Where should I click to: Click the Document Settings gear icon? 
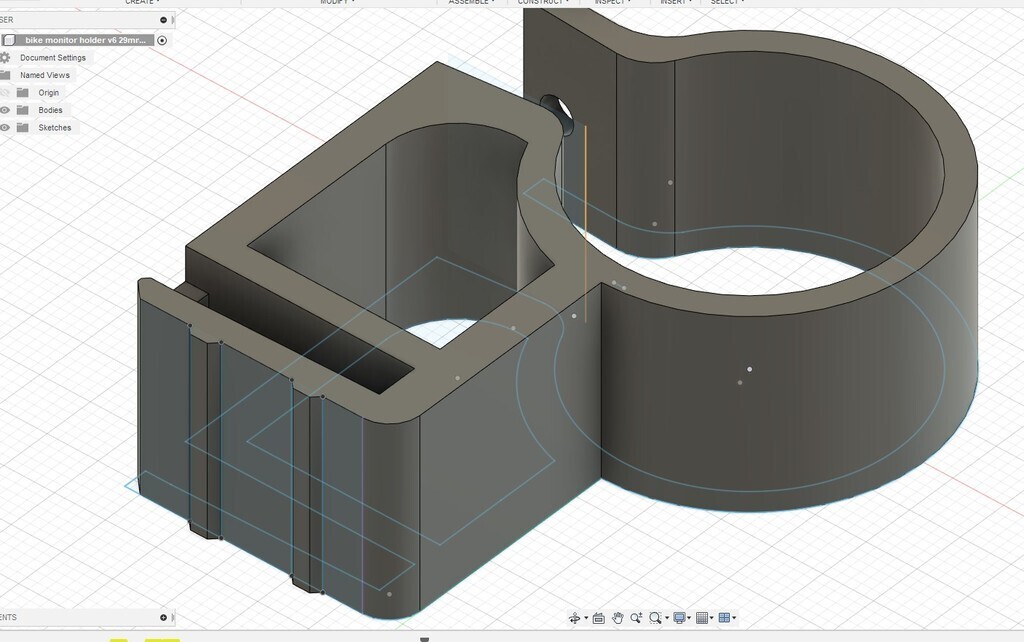pyautogui.click(x=5, y=57)
